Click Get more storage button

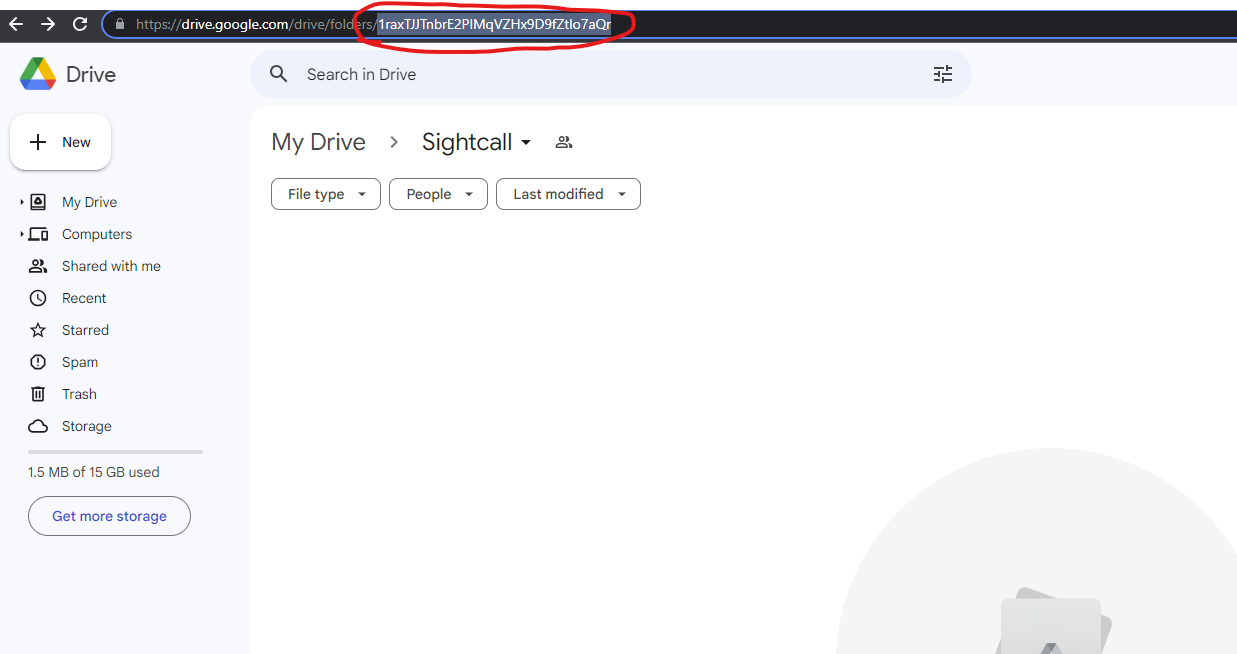(109, 516)
